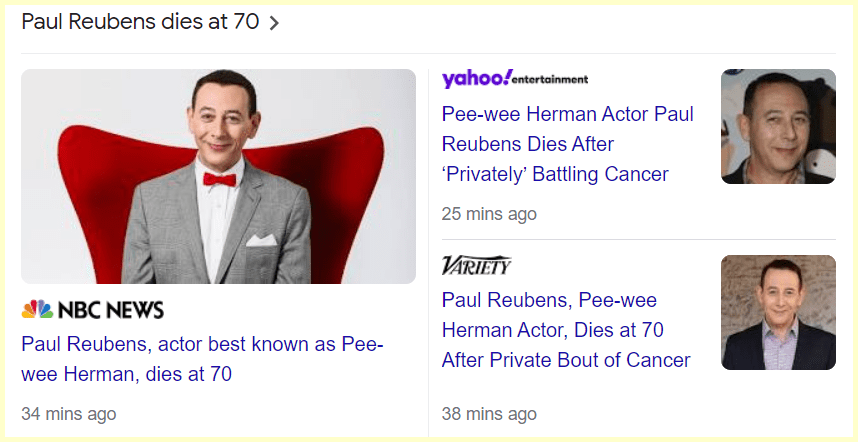Open Yahoo's 'Privately Battling Cancer' headline
Image resolution: width=858 pixels, height=442 pixels.
point(567,144)
